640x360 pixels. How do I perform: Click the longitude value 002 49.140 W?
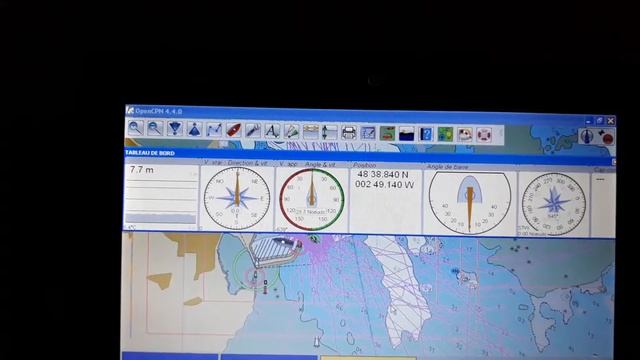click(x=384, y=184)
